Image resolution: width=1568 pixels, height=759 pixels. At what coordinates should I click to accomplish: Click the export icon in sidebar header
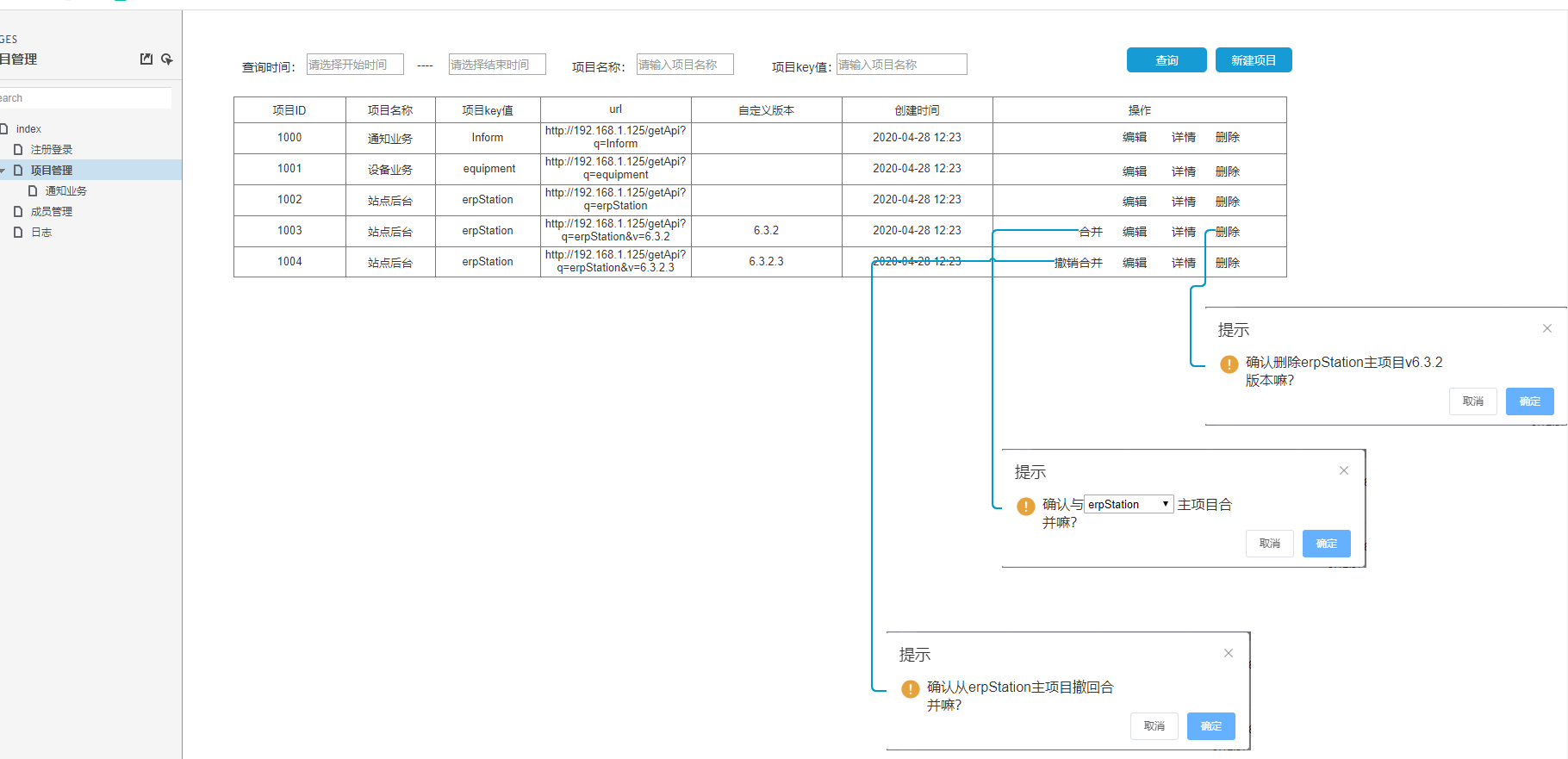[x=146, y=59]
